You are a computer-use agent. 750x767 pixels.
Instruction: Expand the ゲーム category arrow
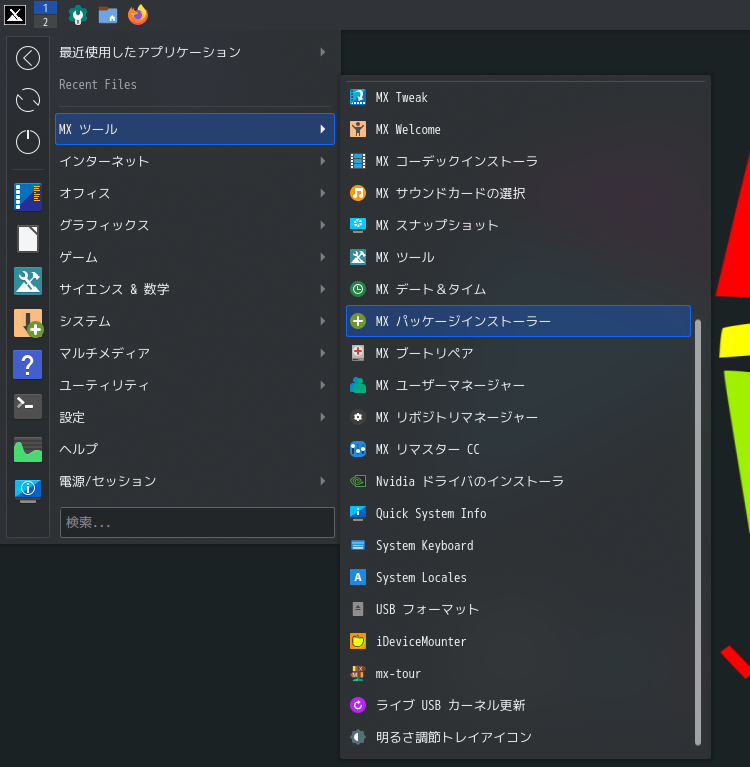tap(322, 257)
